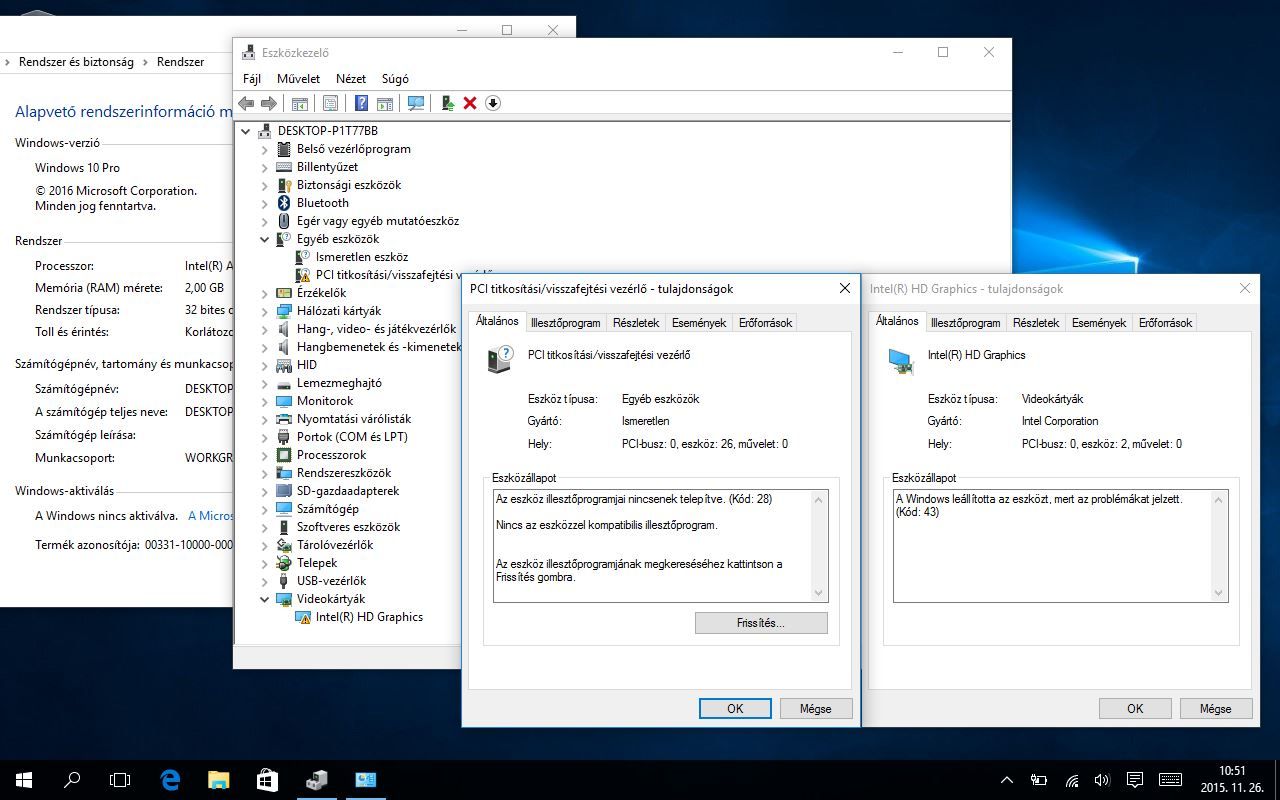Click Mégse in the Intel HD Graphics dialog
The height and width of the screenshot is (800, 1280).
pos(1215,708)
